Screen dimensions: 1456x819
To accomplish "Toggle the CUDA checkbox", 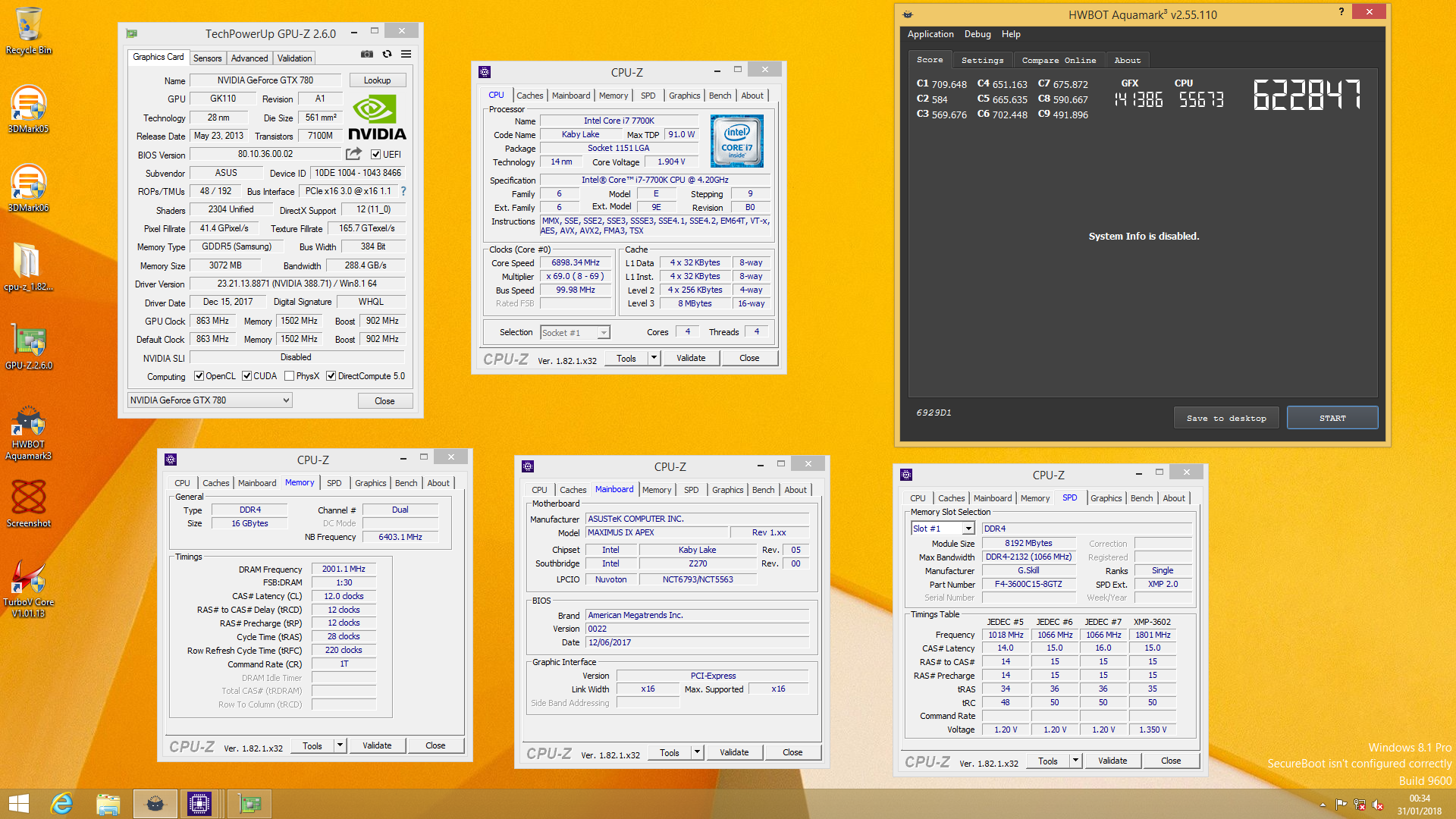I will tap(246, 376).
